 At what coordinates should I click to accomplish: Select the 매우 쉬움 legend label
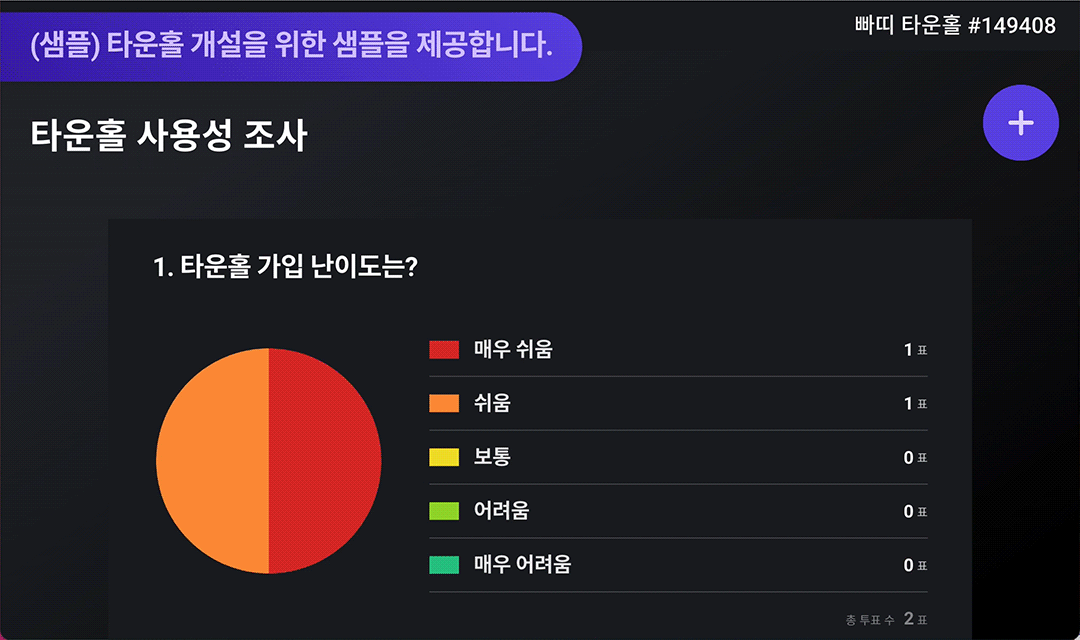[513, 349]
